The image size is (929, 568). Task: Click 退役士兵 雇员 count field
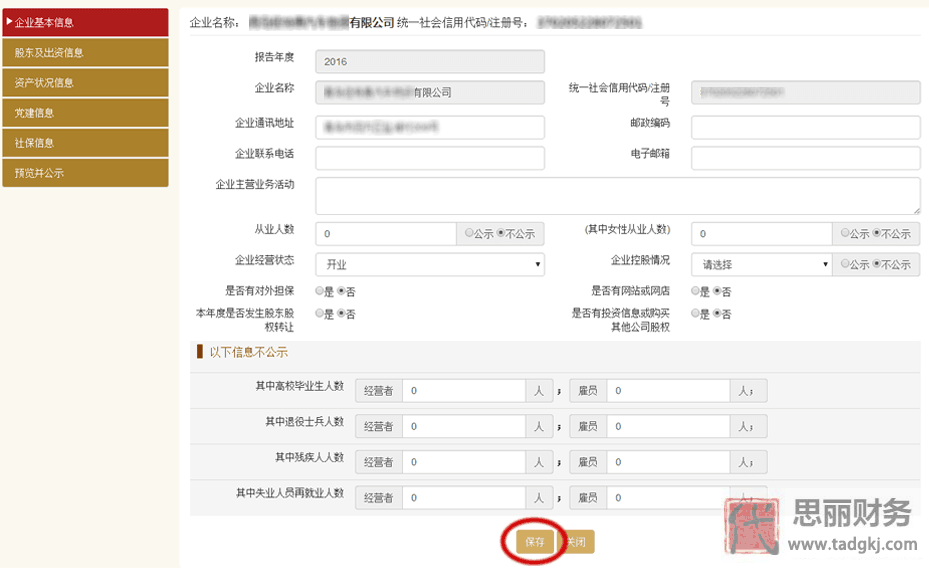coord(668,426)
